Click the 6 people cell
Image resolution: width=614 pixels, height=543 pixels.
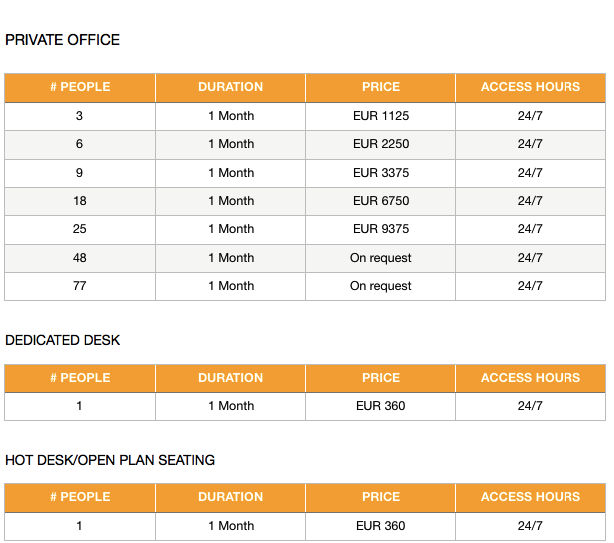click(79, 144)
